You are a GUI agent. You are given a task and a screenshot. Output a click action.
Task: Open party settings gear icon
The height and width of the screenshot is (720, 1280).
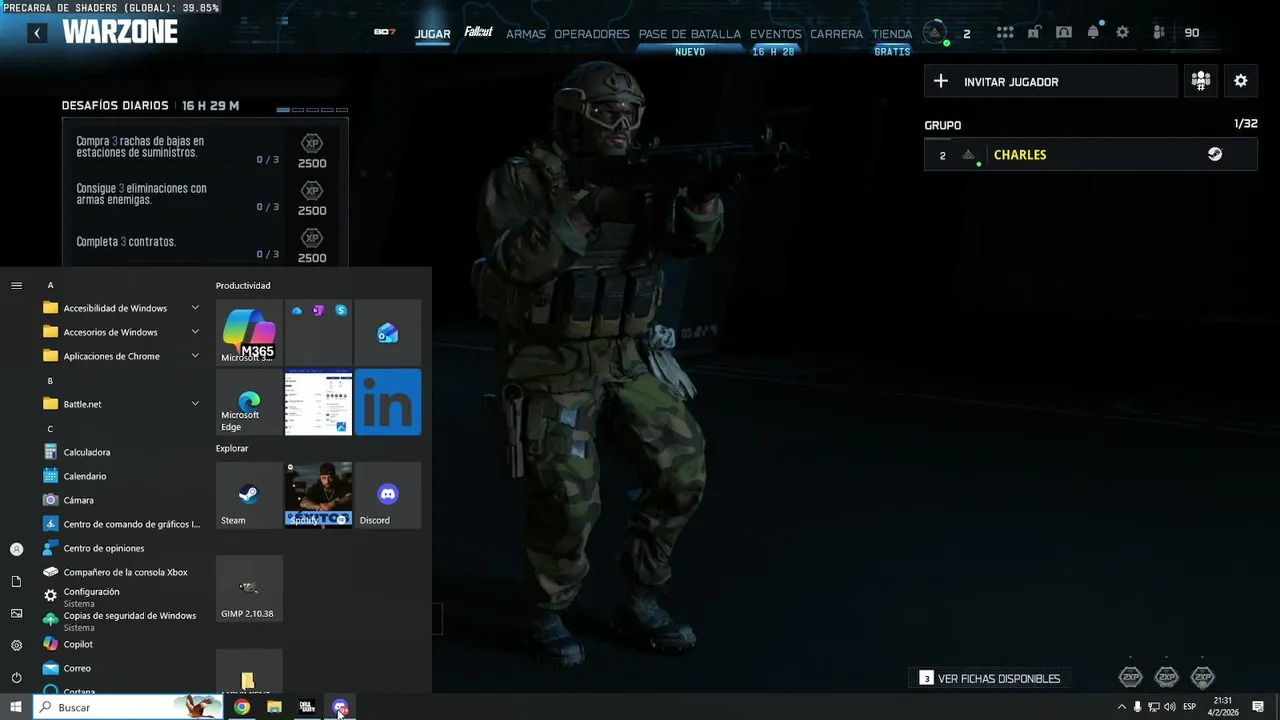click(1241, 81)
